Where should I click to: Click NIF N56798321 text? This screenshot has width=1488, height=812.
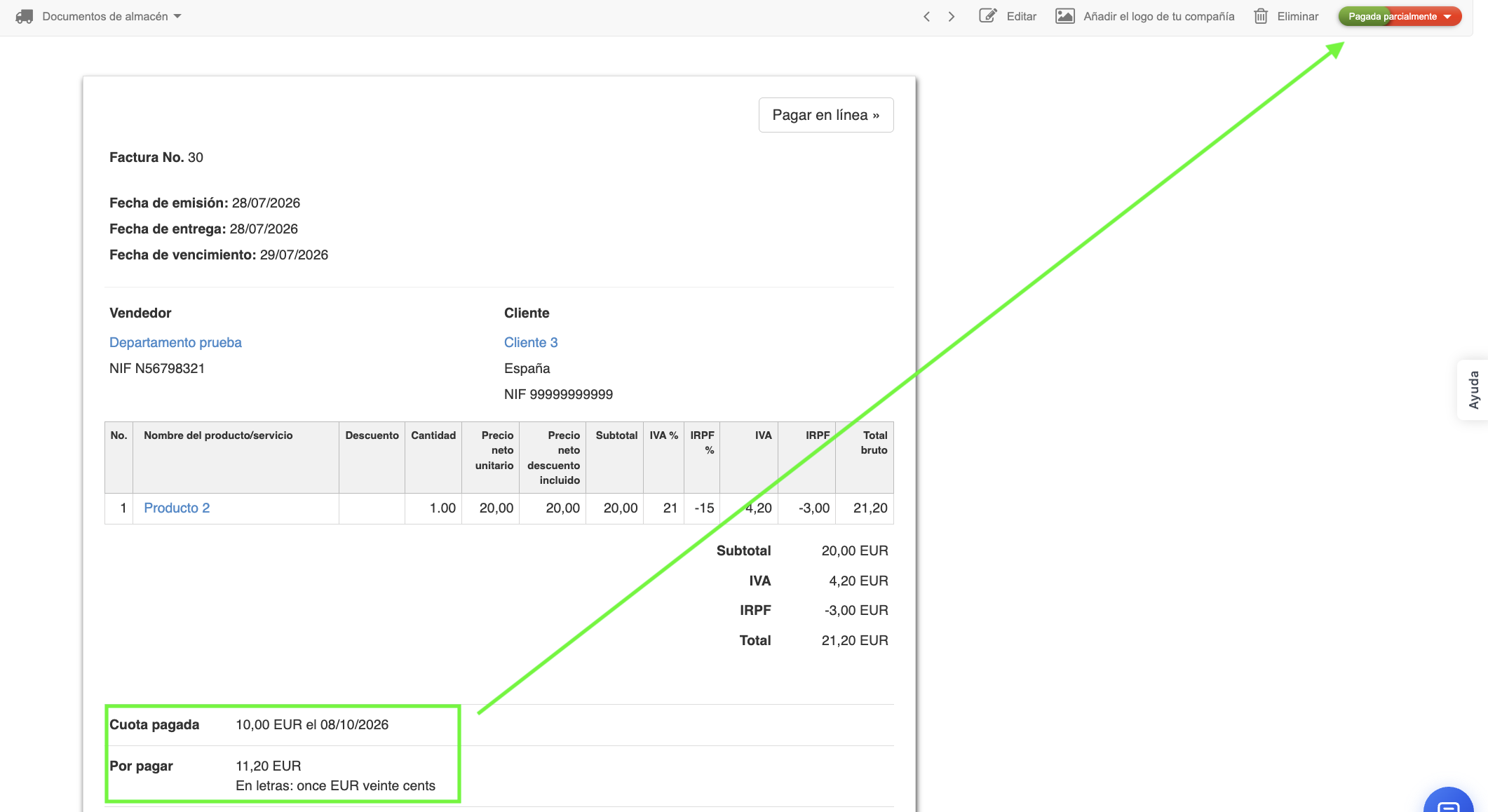point(157,368)
